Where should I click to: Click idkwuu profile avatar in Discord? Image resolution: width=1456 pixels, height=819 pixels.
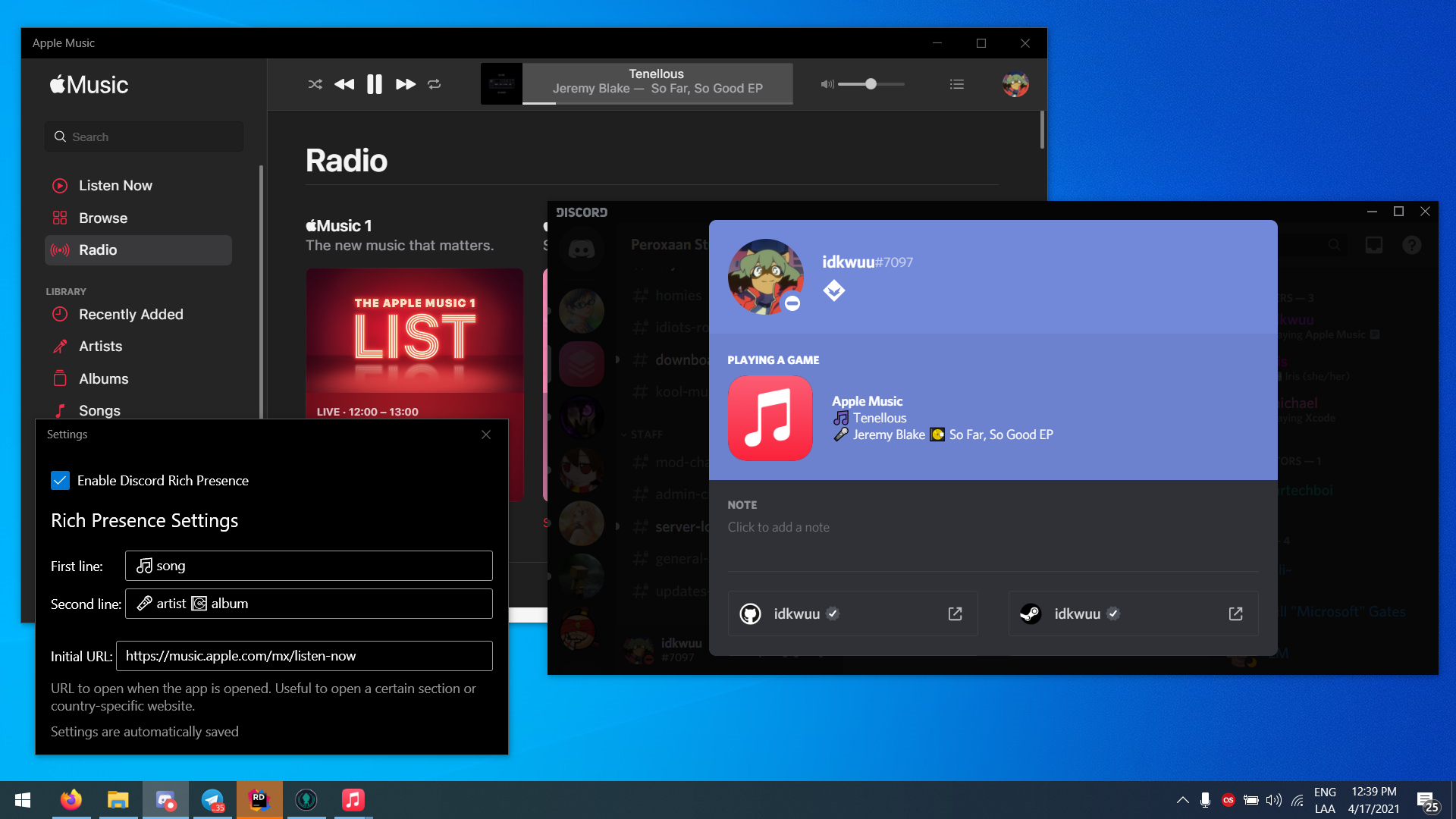click(766, 277)
